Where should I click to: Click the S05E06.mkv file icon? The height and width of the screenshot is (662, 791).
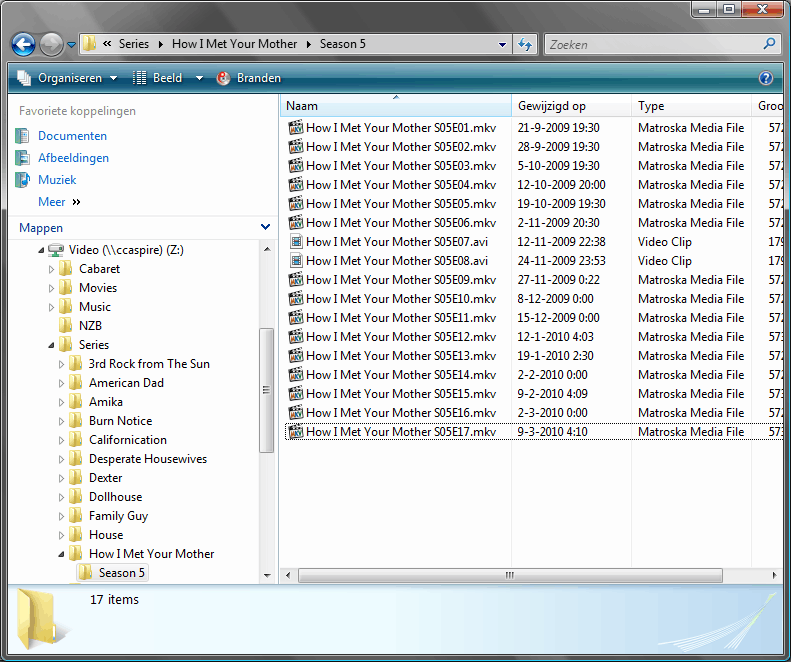pos(296,223)
